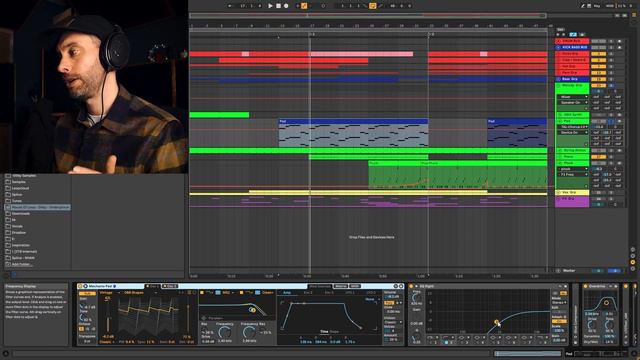
Task: Enable EQ Eight band 5 activator
Action: (x=493, y=342)
